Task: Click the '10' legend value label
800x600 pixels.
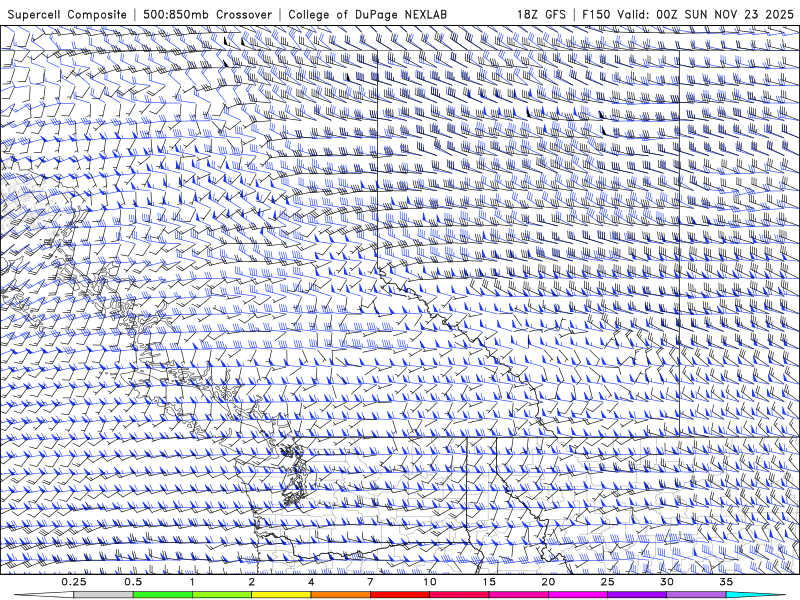Action: point(430,582)
